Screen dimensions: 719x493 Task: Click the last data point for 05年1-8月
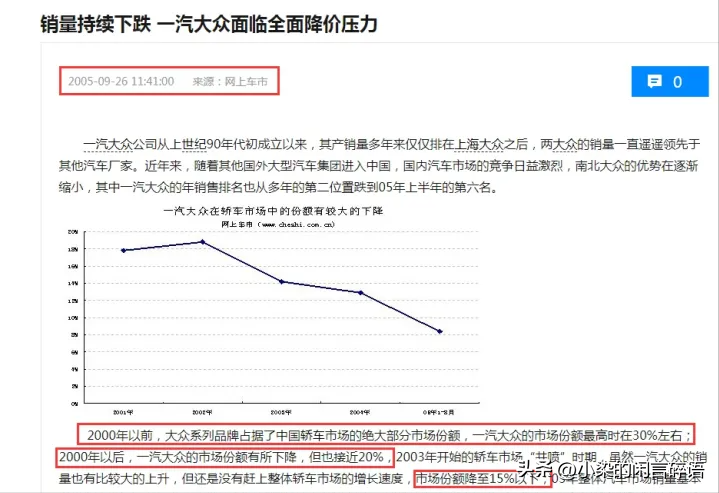click(x=440, y=331)
